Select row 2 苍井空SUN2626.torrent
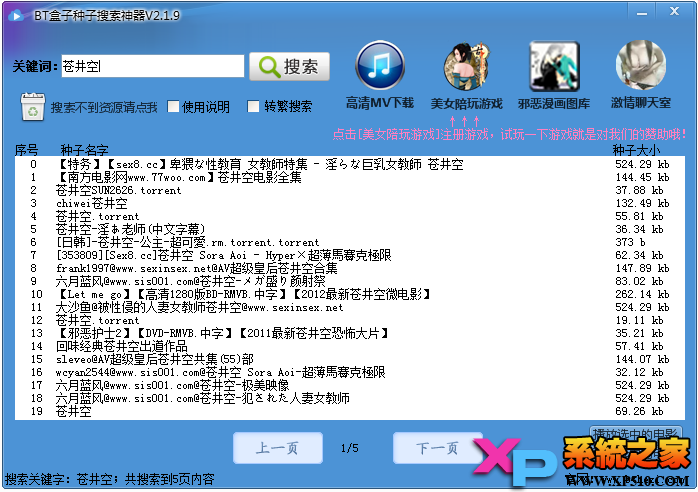Viewport: 698px width, 492px height. [x=350, y=190]
